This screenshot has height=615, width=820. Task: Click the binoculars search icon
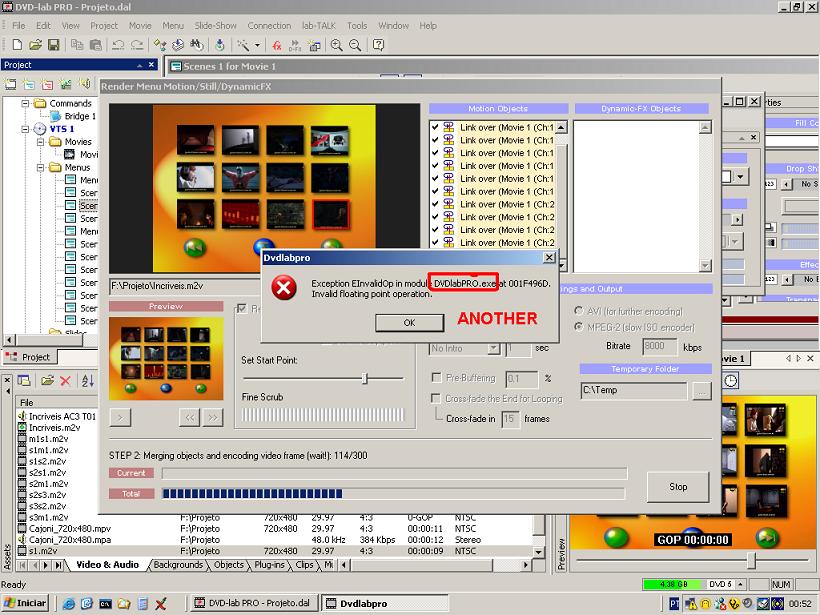[x=197, y=45]
